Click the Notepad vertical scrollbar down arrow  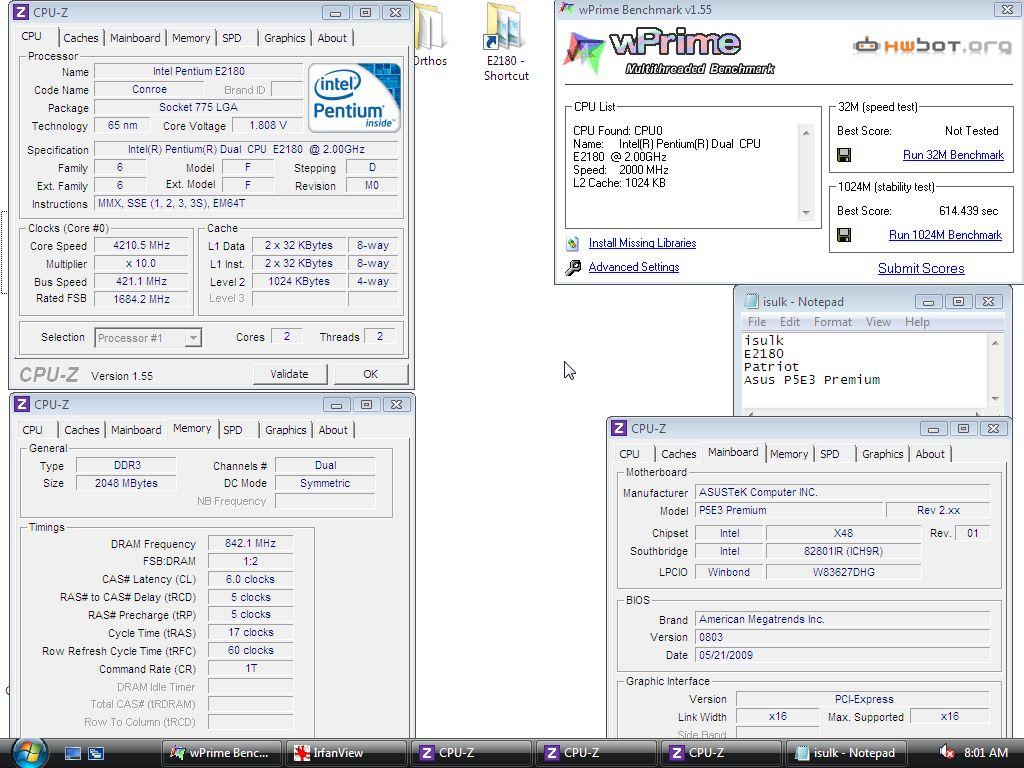(995, 399)
